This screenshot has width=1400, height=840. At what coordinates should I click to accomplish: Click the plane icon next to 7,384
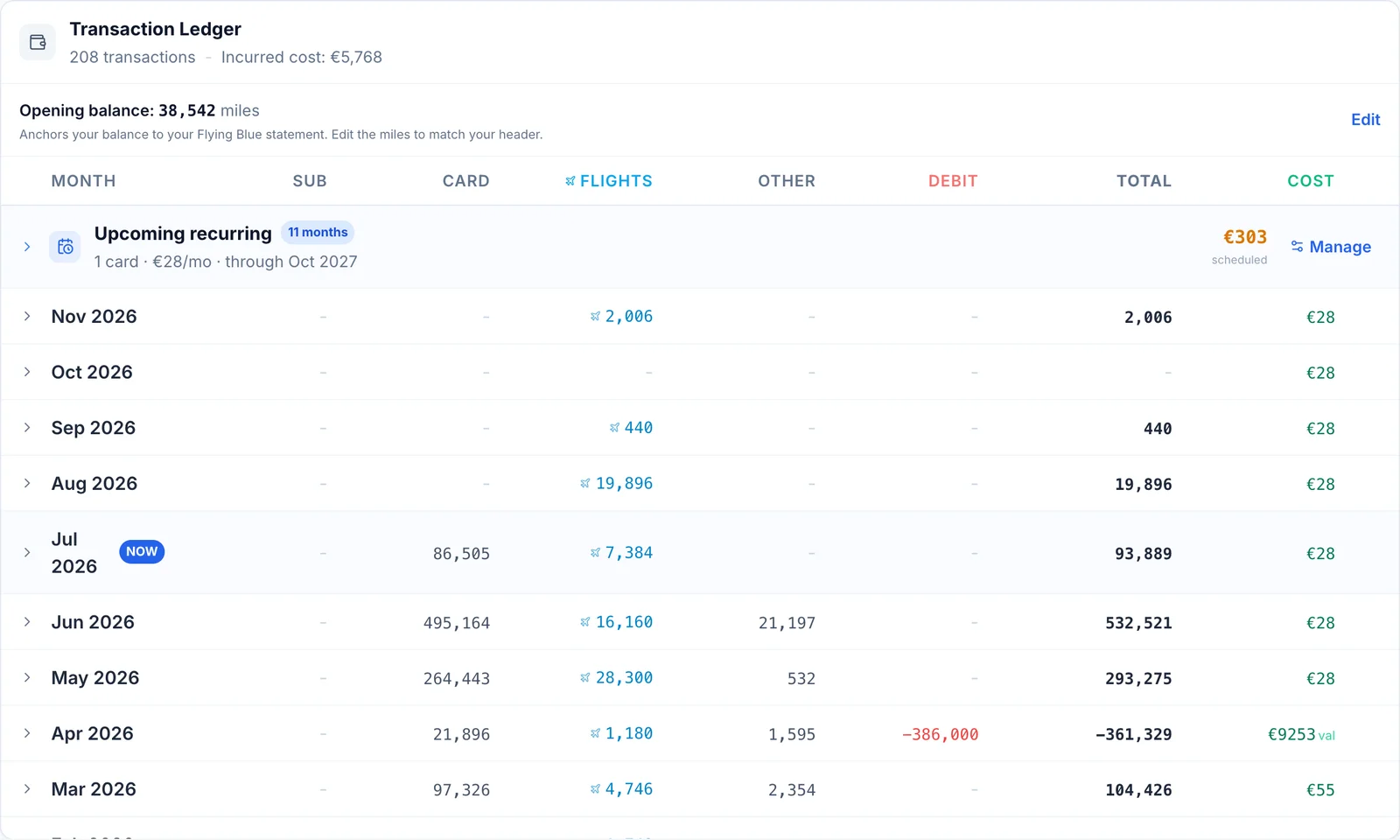[595, 553]
